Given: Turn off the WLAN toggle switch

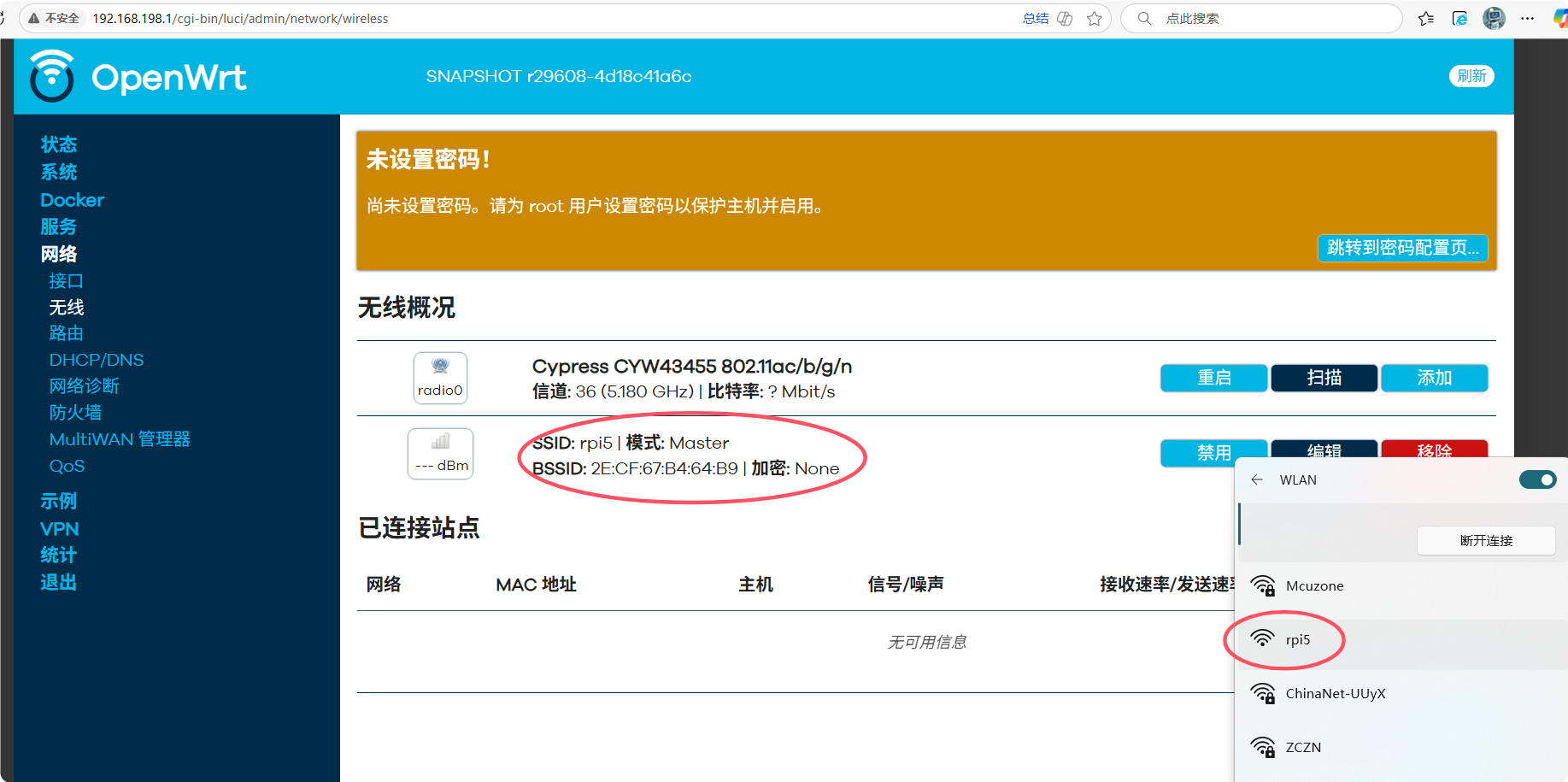Looking at the screenshot, I should [1537, 480].
